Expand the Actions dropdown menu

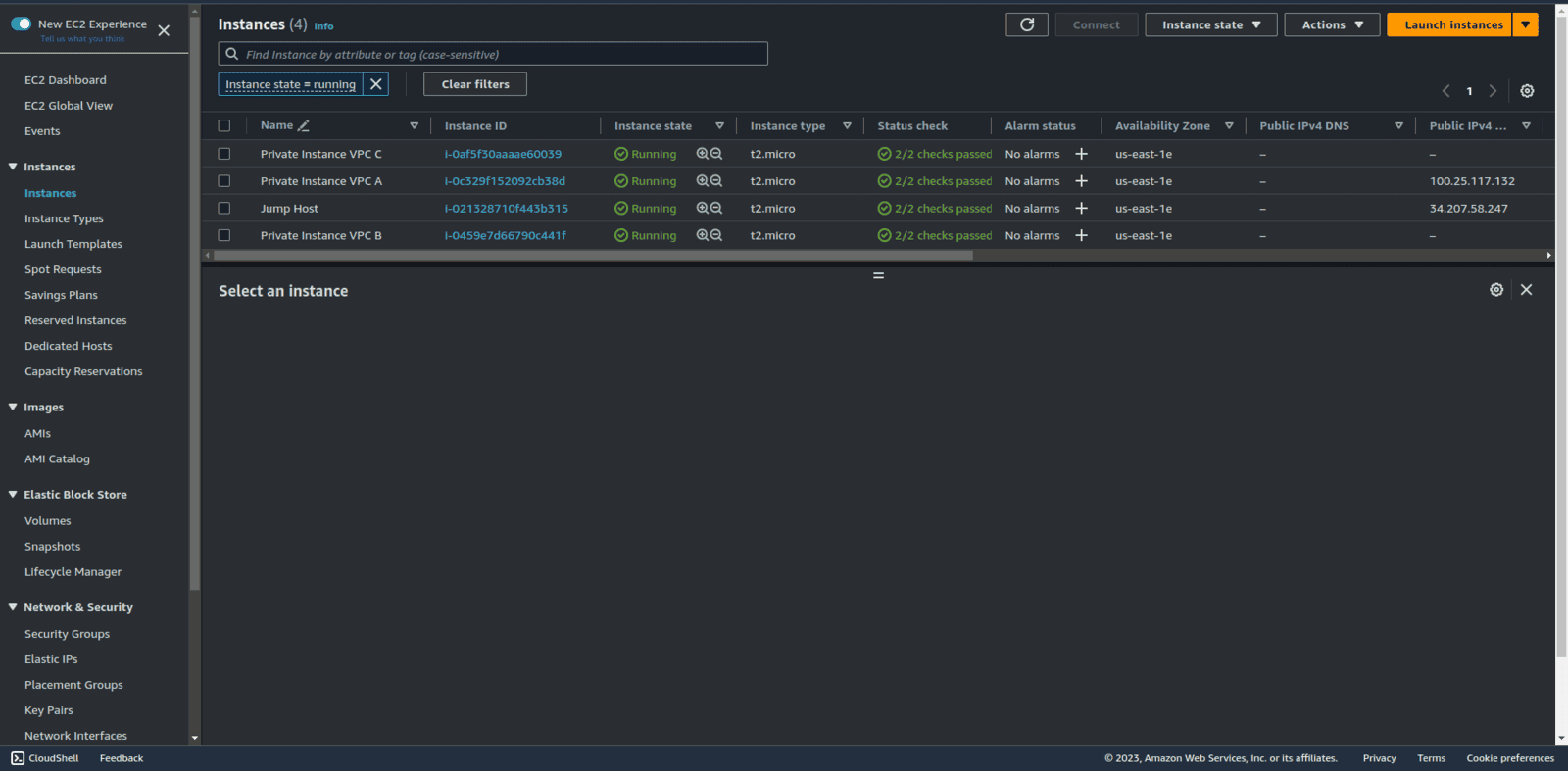pyautogui.click(x=1331, y=24)
